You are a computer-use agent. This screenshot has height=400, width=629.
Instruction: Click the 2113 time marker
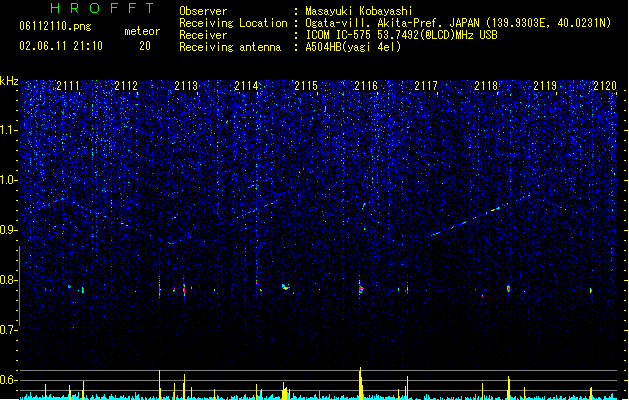pos(186,86)
